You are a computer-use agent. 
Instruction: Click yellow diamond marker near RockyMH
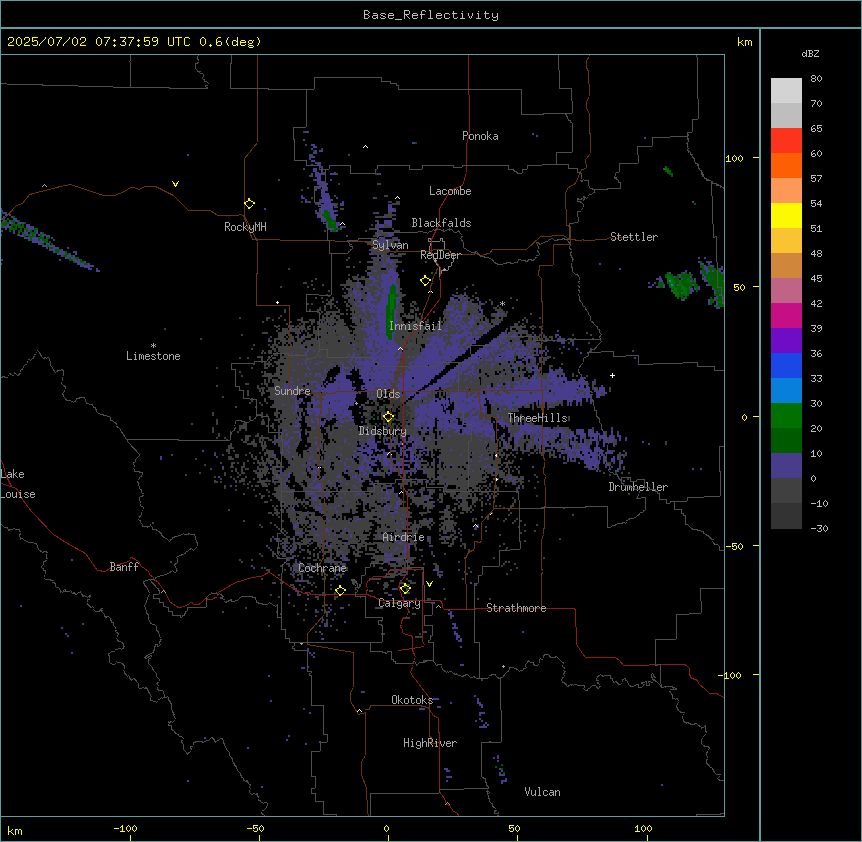pyautogui.click(x=249, y=204)
